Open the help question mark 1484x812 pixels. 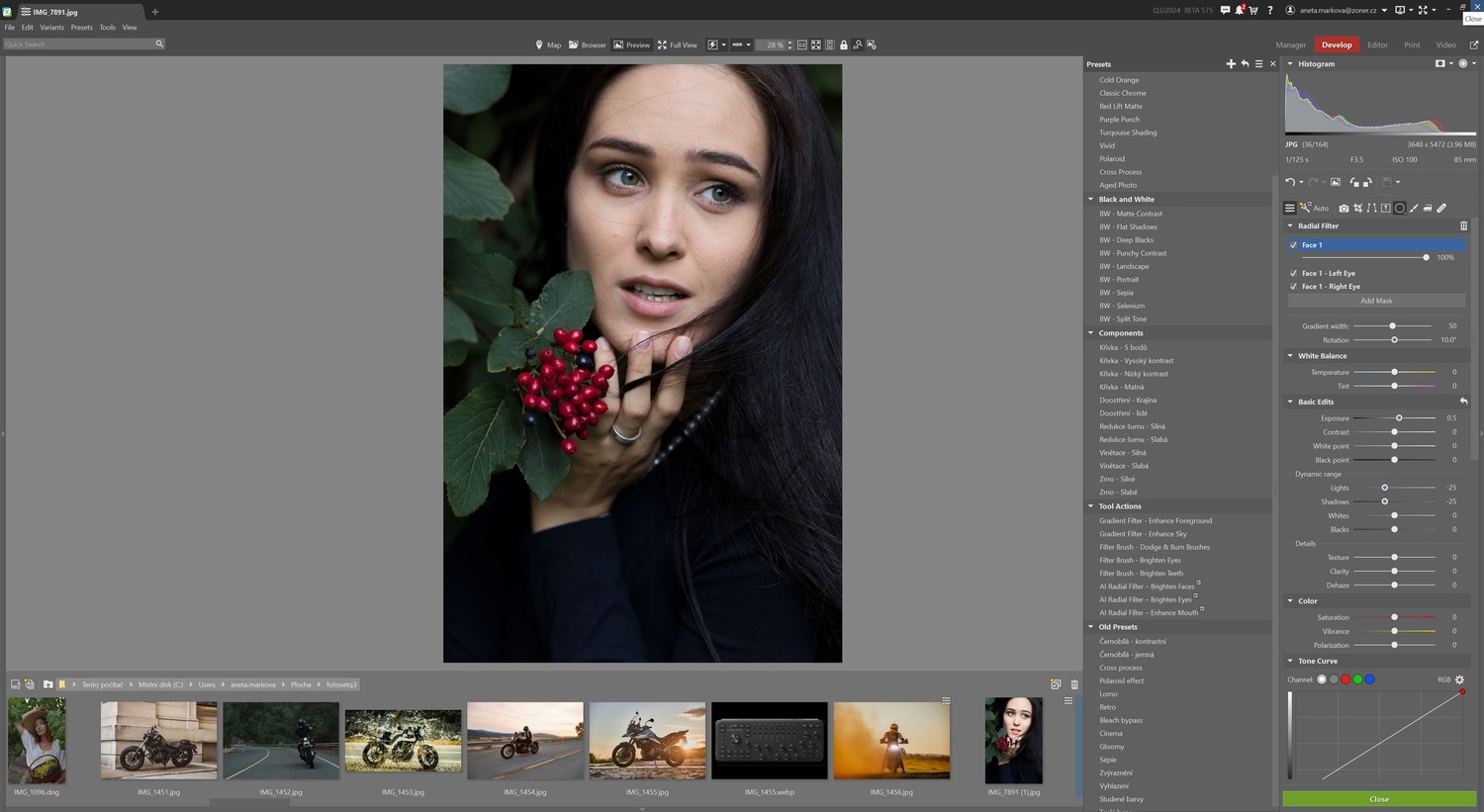click(x=1270, y=10)
